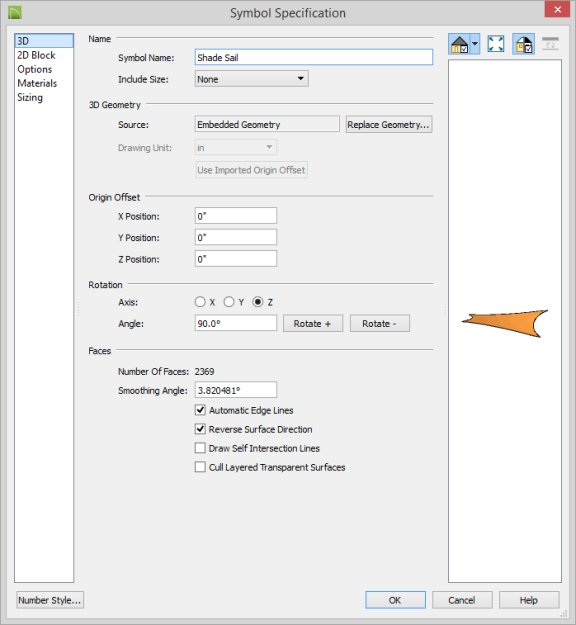Screen dimensions: 576x625
Task: Click the Replace Geometry button
Action: (389, 124)
